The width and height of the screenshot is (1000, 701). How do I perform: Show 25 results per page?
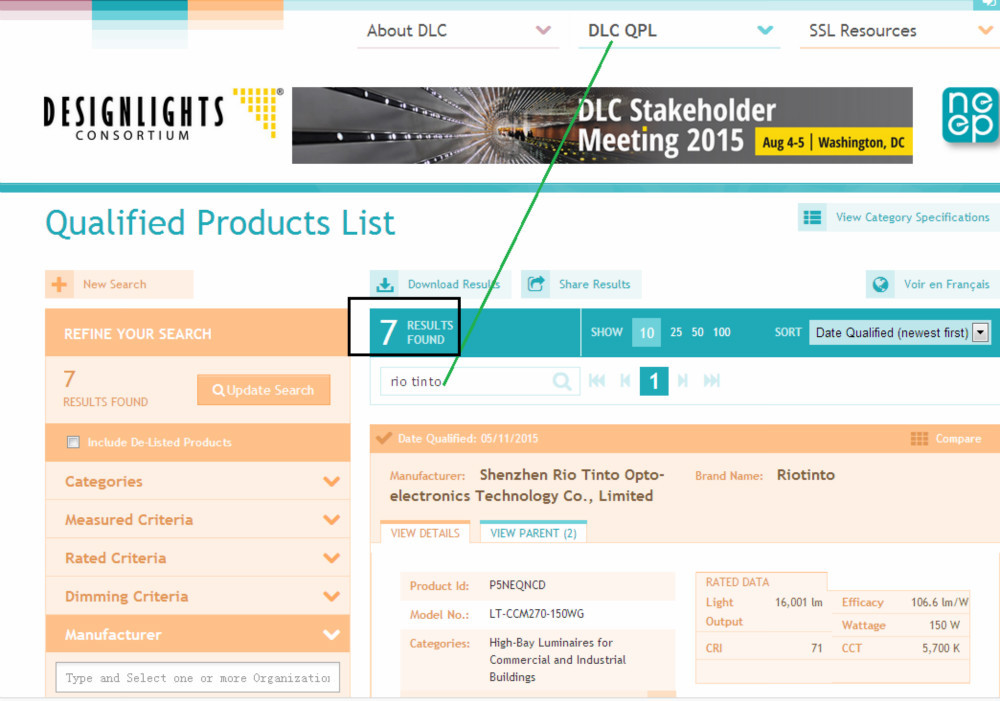click(x=676, y=332)
